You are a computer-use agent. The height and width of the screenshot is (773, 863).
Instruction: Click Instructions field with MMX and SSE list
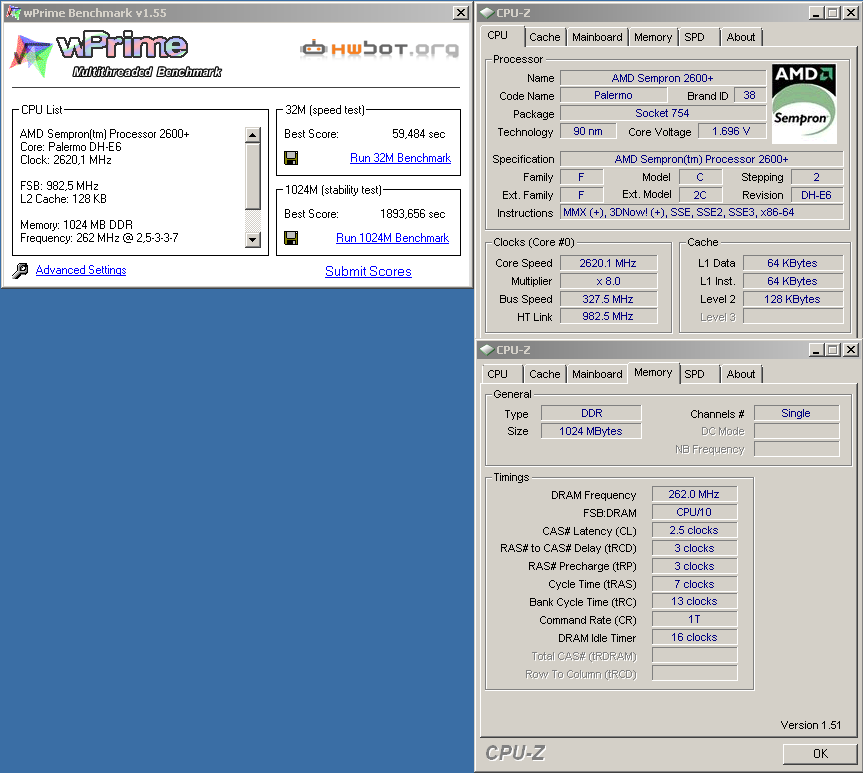(x=701, y=212)
